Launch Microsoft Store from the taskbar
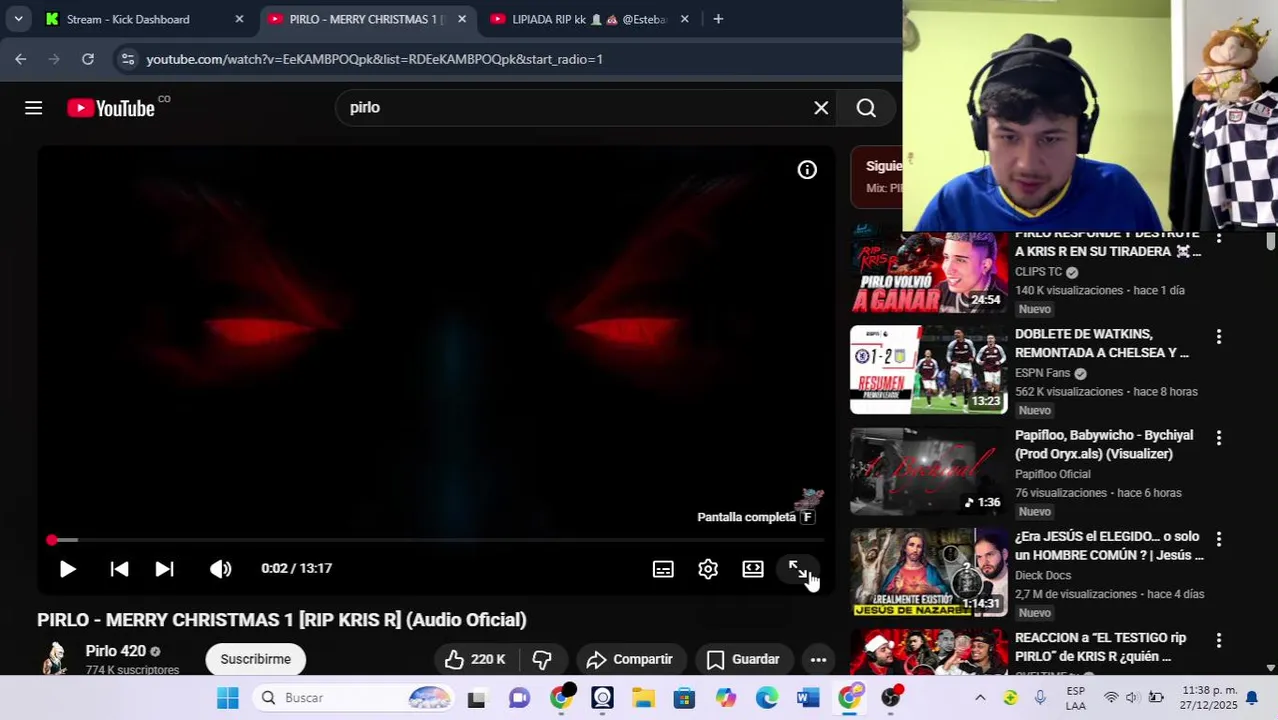Image resolution: width=1278 pixels, height=720 pixels. tap(684, 698)
